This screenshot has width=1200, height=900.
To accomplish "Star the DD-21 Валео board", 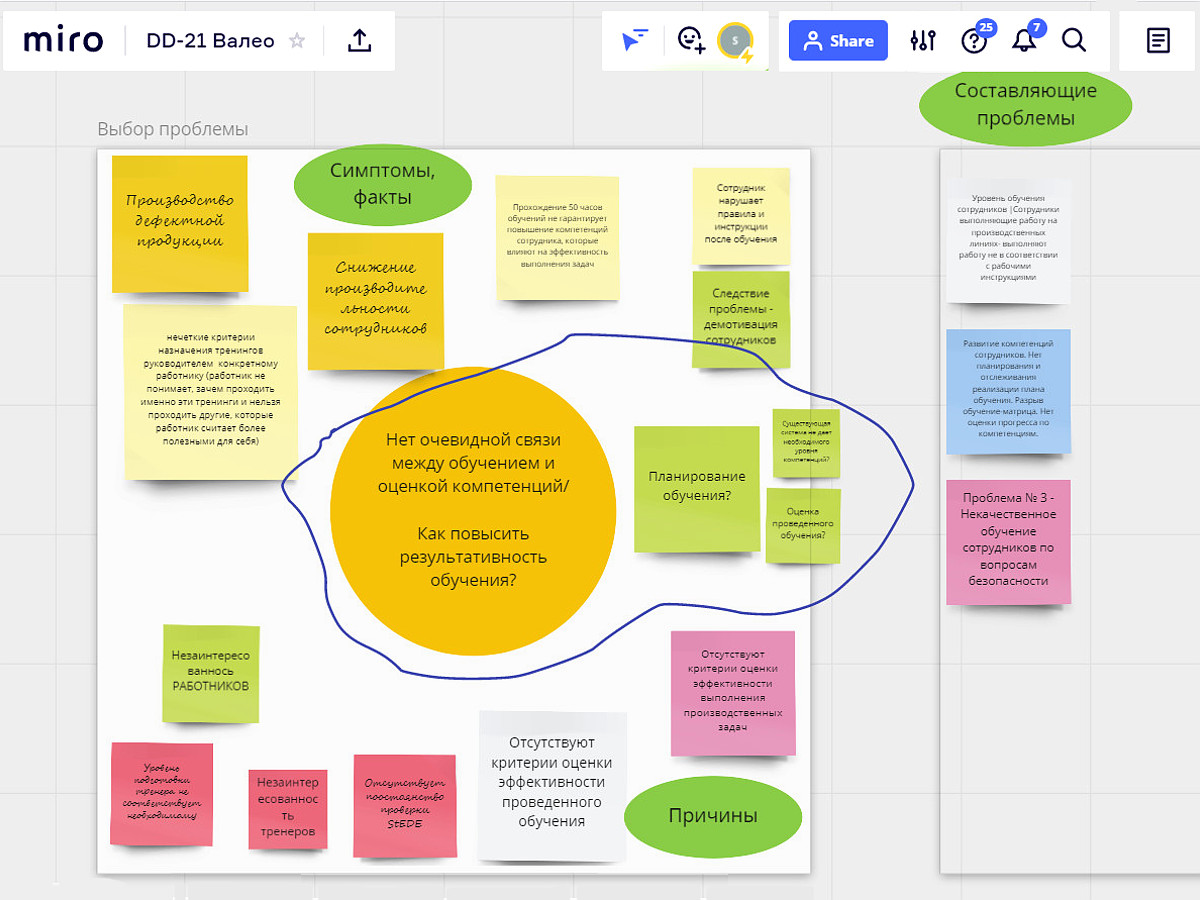I will (x=297, y=41).
